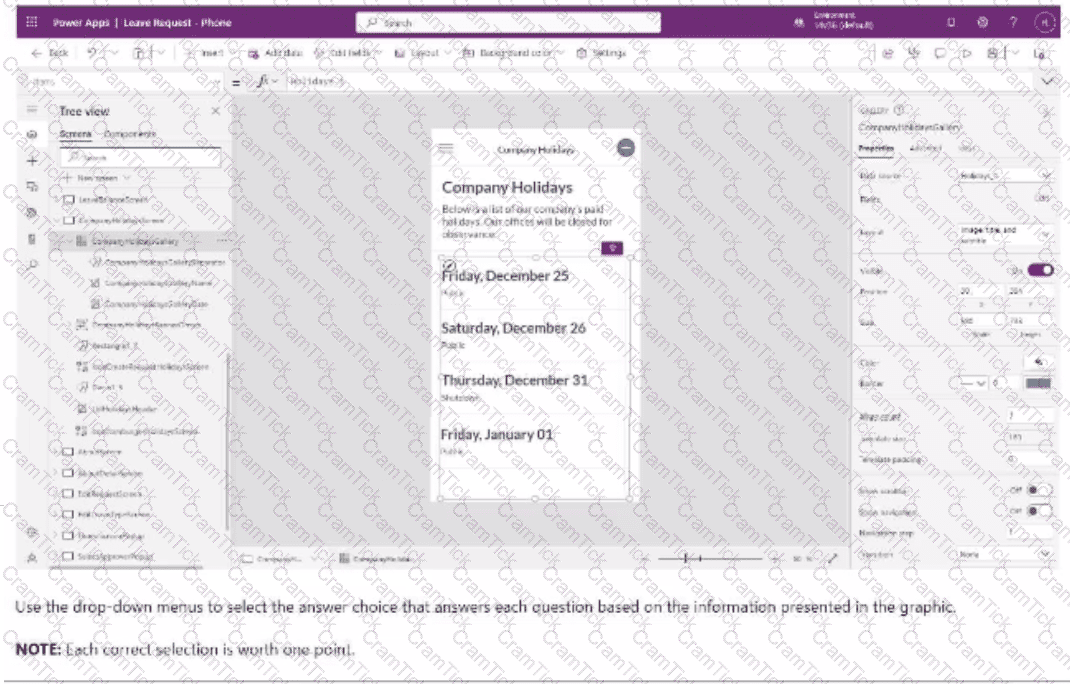Click the formula bar text input
This screenshot has height=684, width=1070.
pos(659,82)
